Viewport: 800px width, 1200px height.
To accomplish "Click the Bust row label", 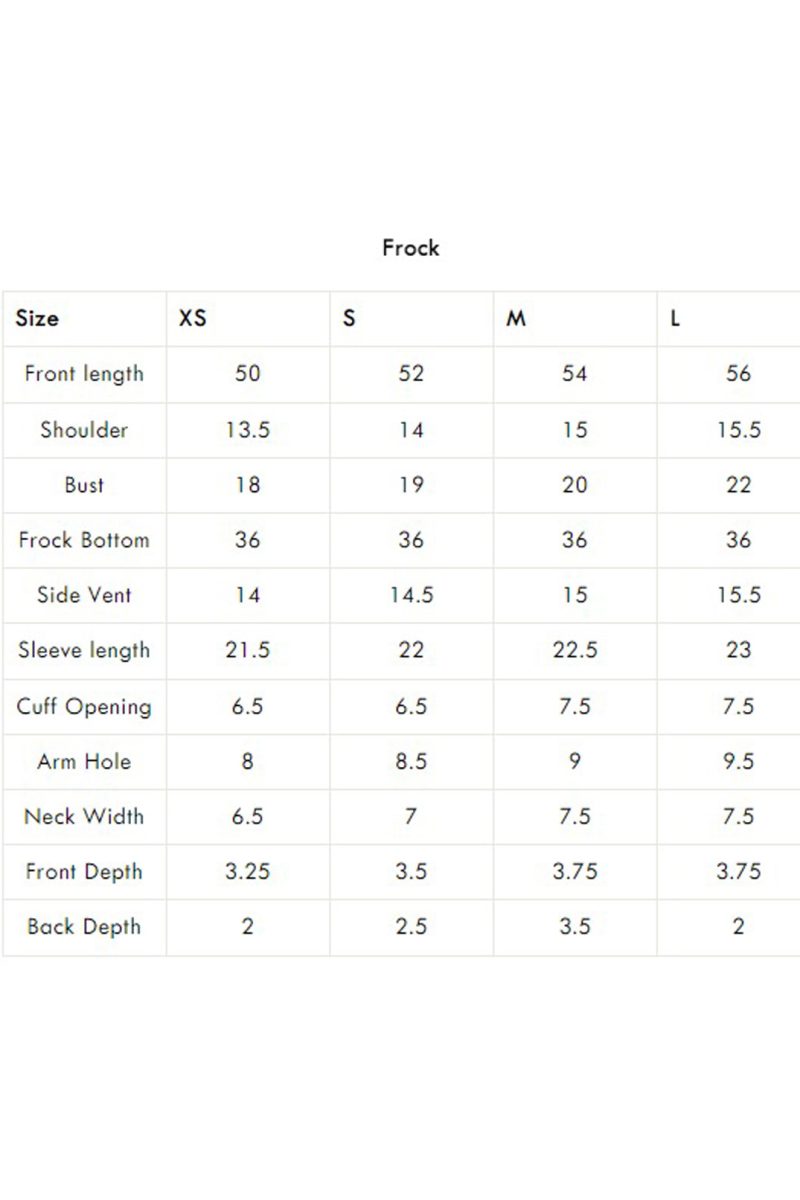I will point(84,485).
